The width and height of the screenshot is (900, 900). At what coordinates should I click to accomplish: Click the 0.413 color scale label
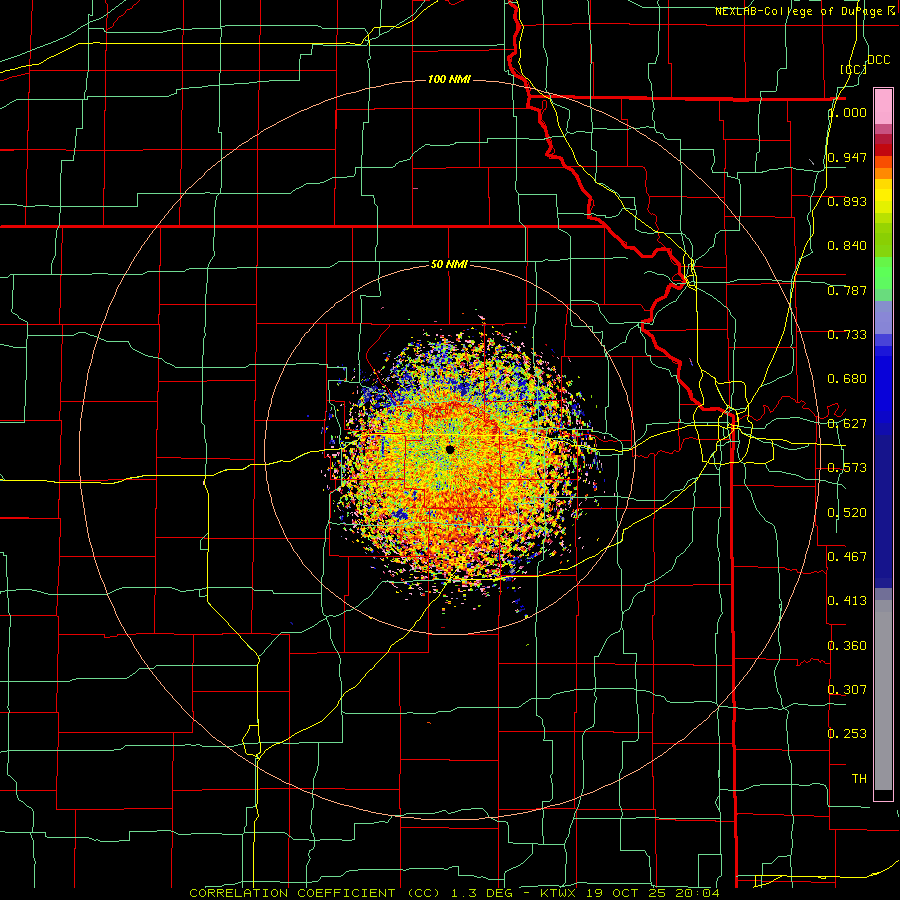pos(847,601)
